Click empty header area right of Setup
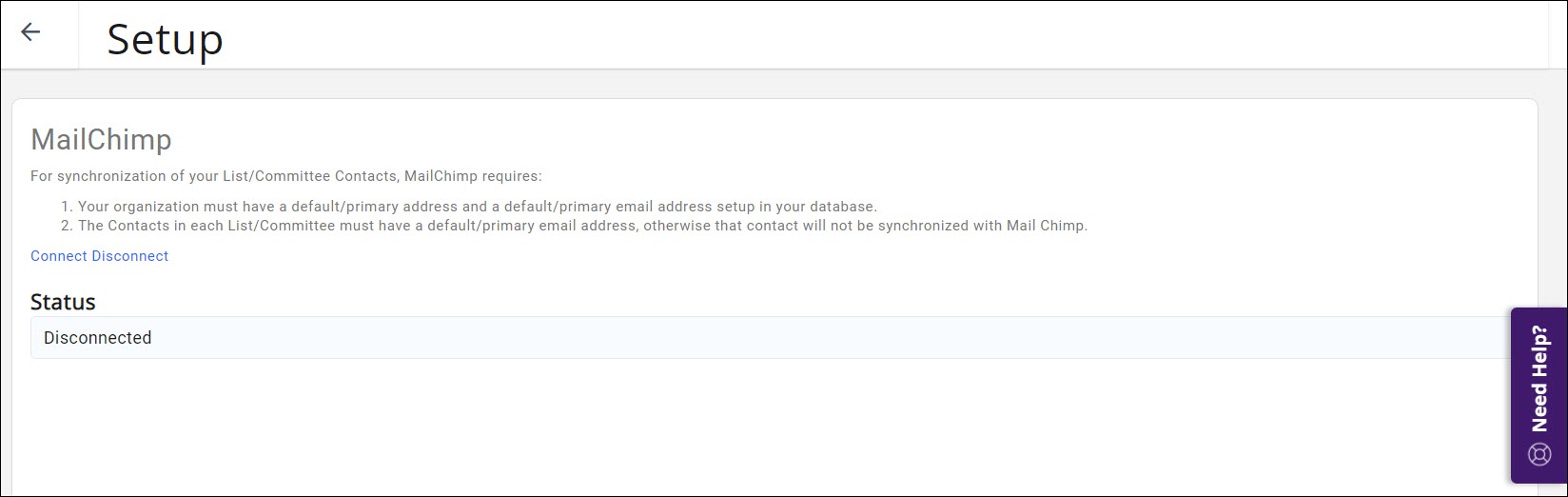 856,34
